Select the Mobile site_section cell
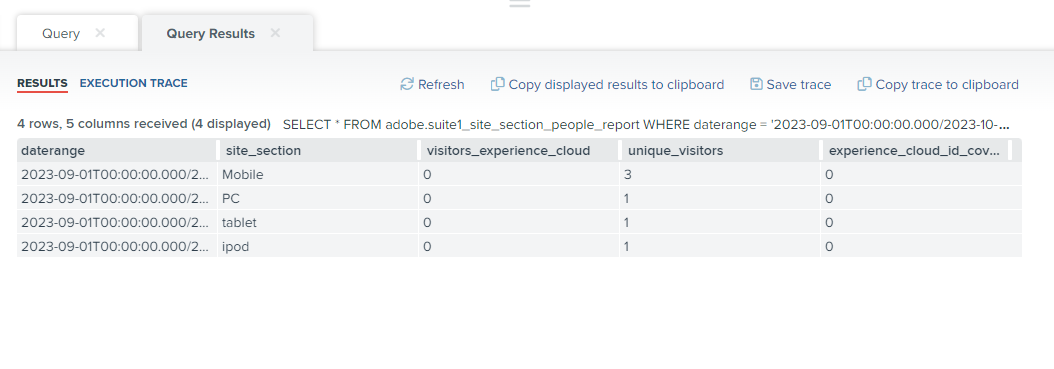This screenshot has height=369, width=1054. (x=318, y=175)
